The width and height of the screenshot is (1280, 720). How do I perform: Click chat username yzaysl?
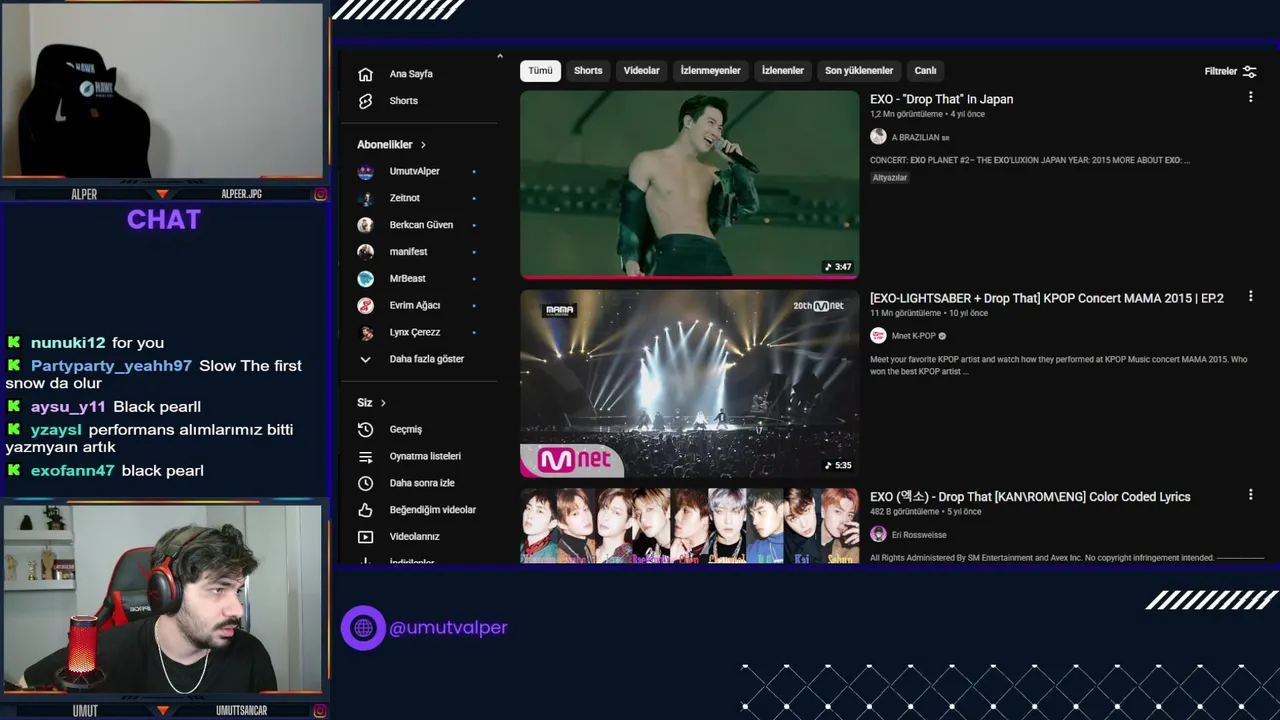[x=56, y=430]
